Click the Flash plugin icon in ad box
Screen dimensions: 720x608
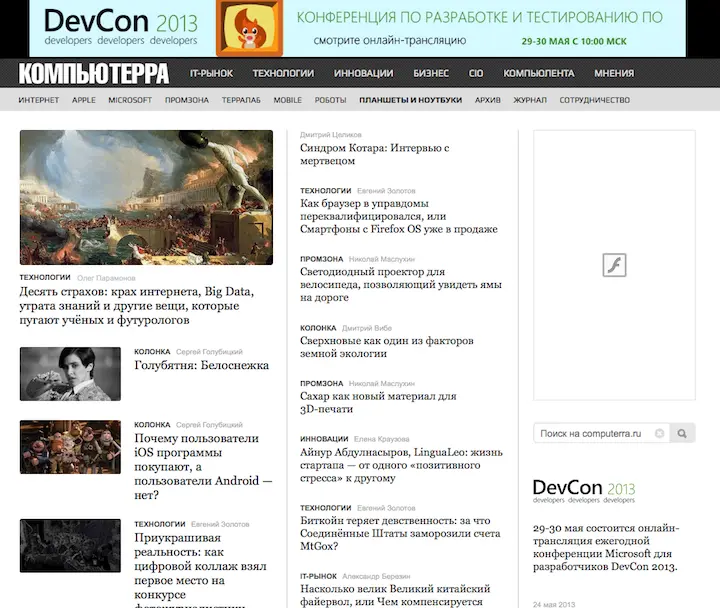(x=614, y=265)
